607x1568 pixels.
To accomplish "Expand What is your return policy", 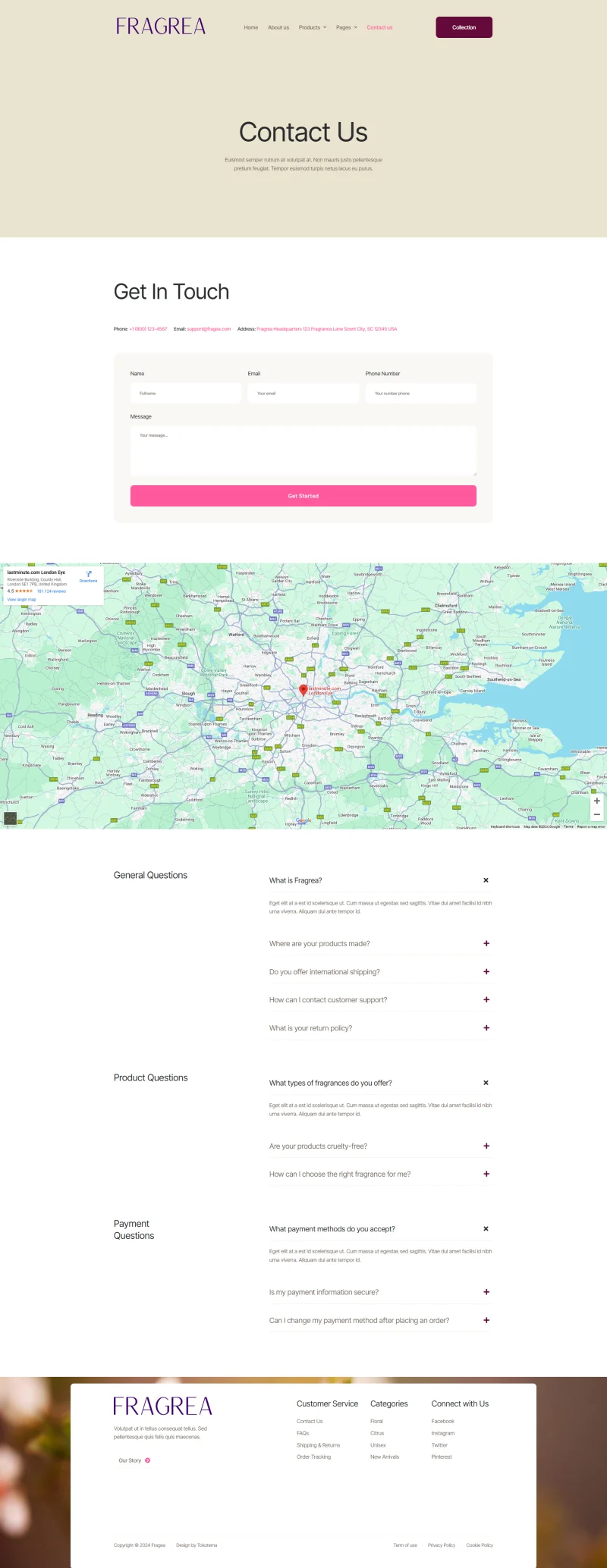I will (379, 1028).
